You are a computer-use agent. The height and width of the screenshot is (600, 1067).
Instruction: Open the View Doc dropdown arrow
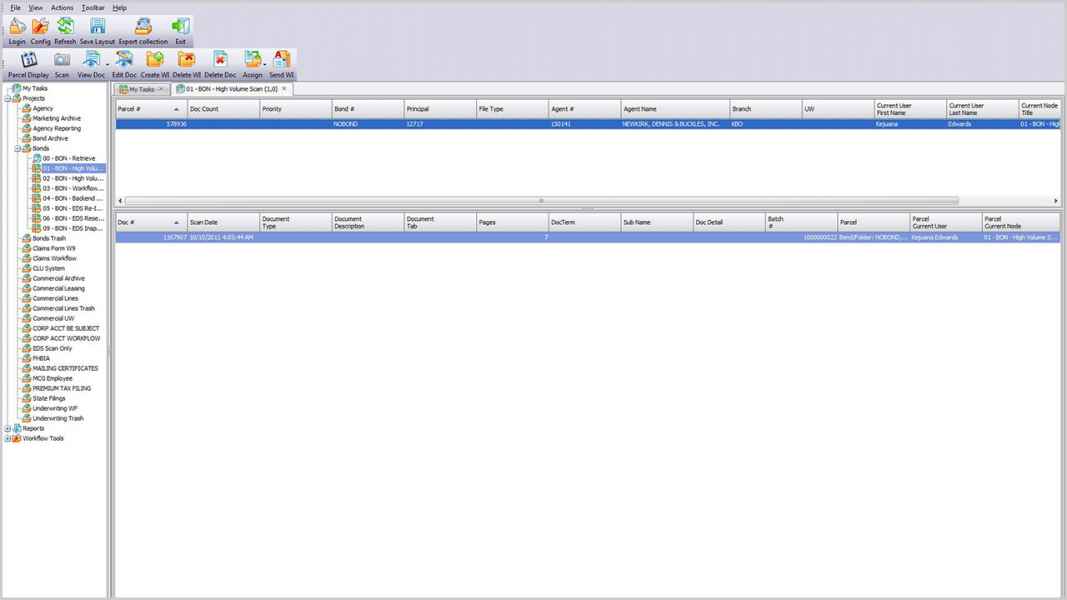106,65
